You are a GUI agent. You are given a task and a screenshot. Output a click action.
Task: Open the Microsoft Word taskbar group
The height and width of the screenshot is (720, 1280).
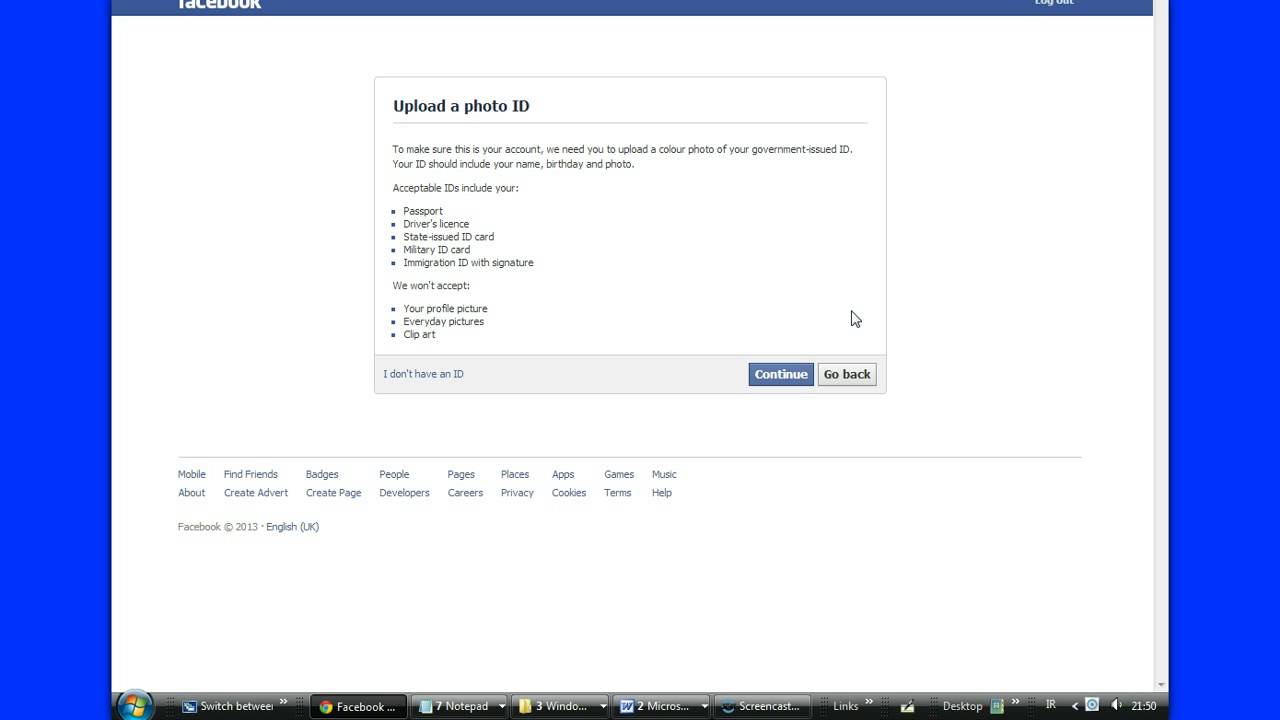[x=656, y=706]
